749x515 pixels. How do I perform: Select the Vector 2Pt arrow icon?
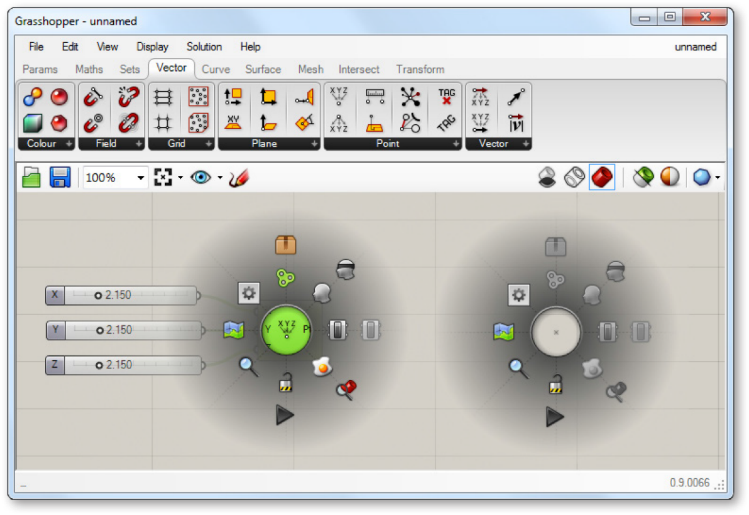tap(516, 97)
